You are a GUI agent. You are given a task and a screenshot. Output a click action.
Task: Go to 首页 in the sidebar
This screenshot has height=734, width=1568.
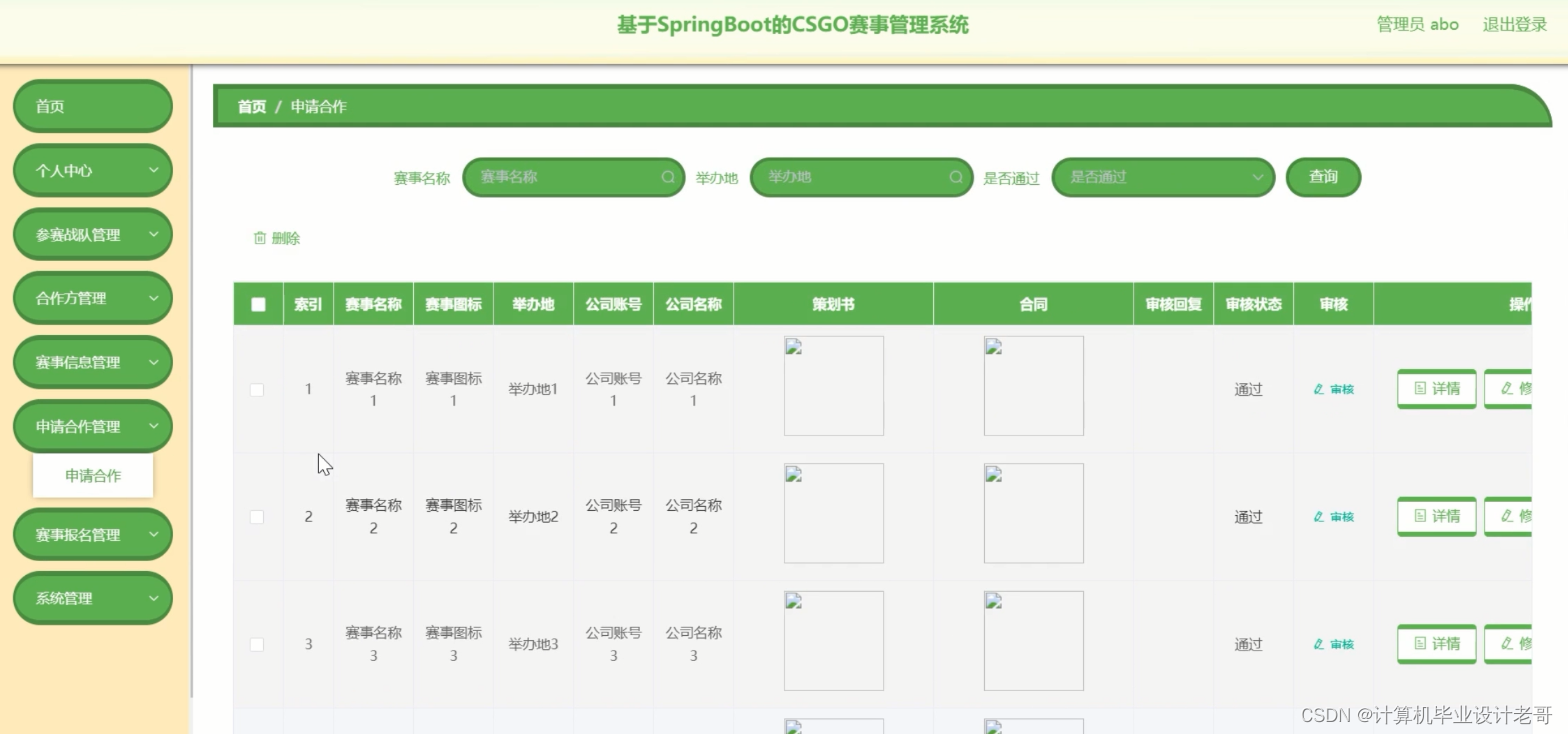click(92, 106)
